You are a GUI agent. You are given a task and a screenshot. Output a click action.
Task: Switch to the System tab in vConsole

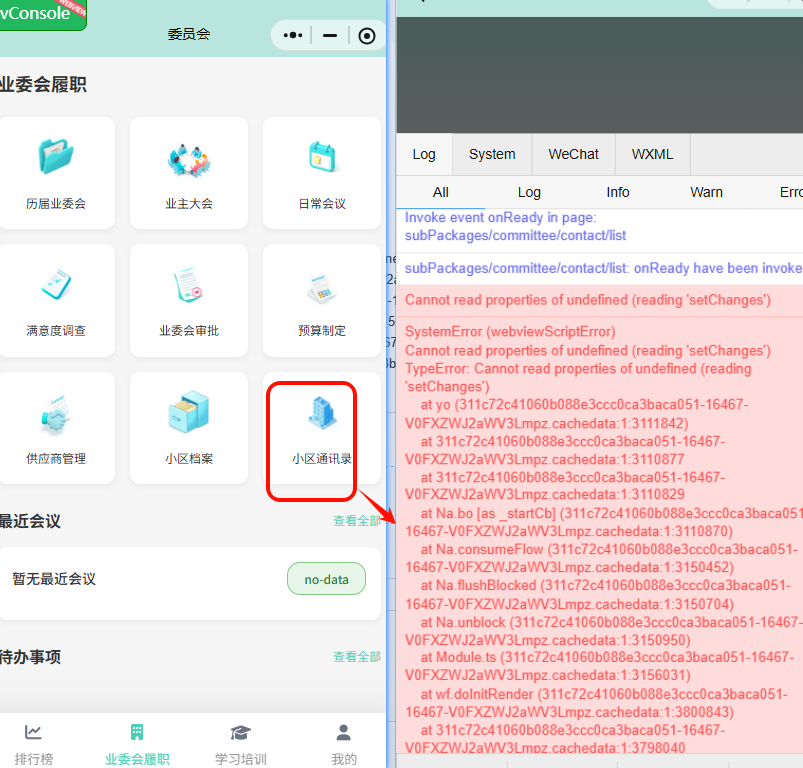point(491,154)
